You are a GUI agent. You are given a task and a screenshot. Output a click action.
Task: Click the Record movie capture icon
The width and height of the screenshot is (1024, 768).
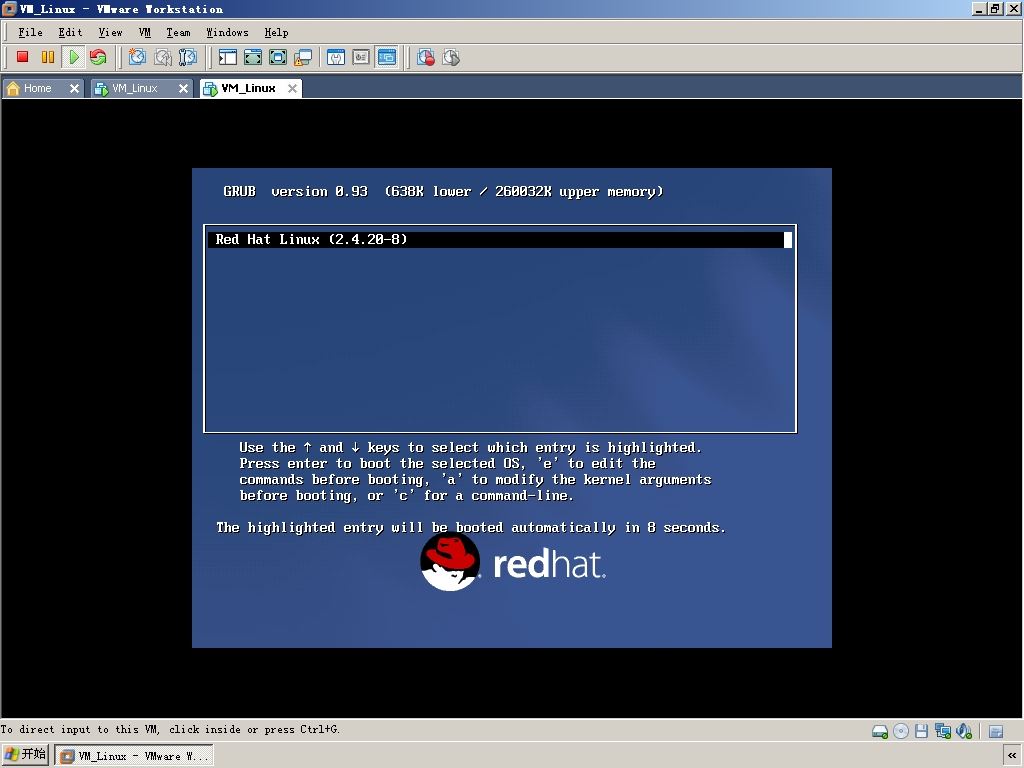tap(426, 57)
